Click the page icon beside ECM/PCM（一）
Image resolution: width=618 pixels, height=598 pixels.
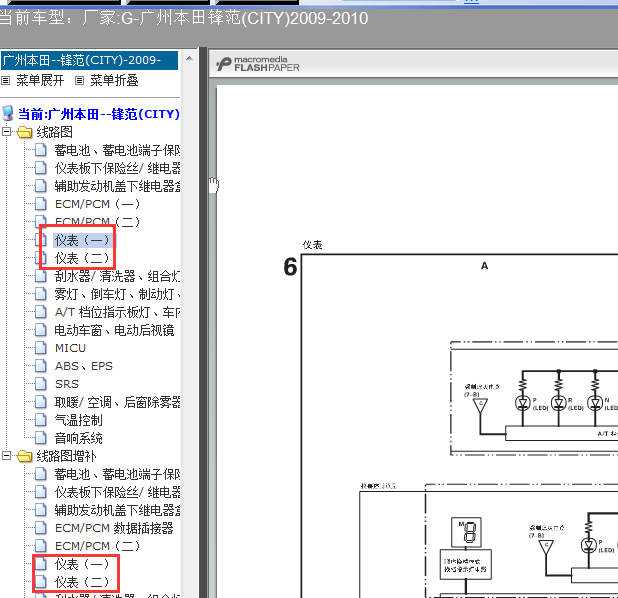coord(40,204)
